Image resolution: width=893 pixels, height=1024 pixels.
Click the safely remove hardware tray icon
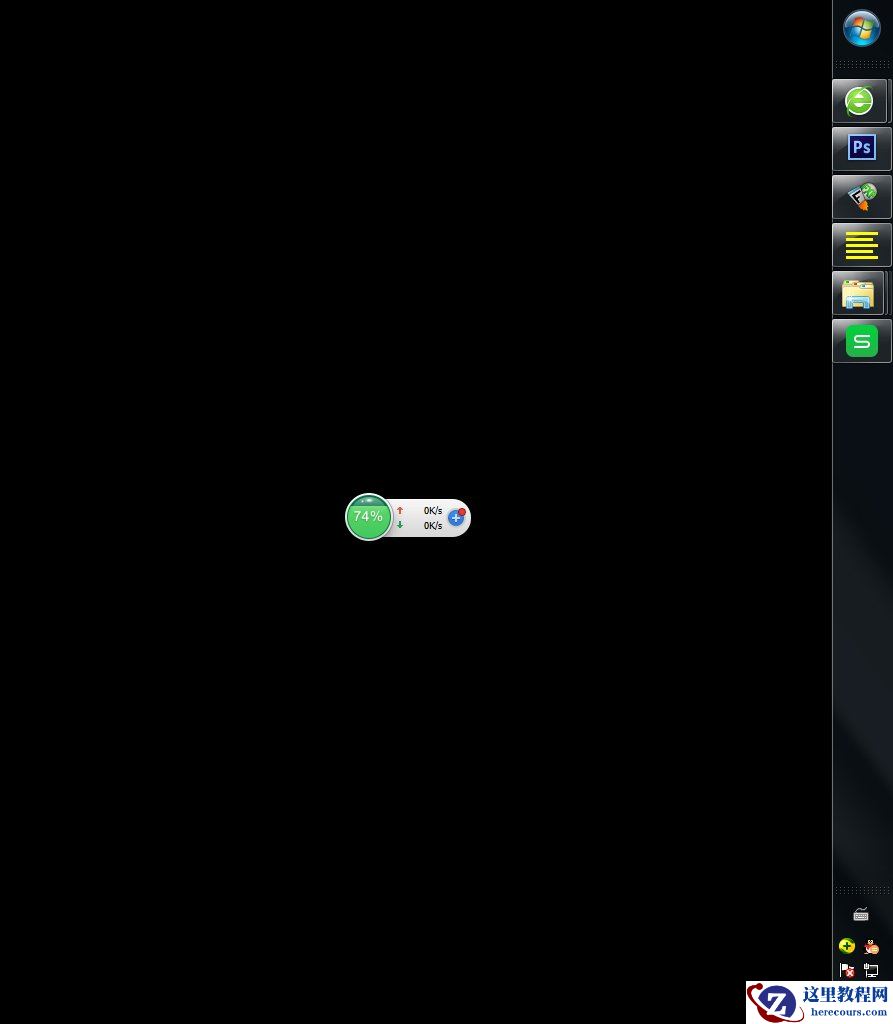(x=847, y=971)
